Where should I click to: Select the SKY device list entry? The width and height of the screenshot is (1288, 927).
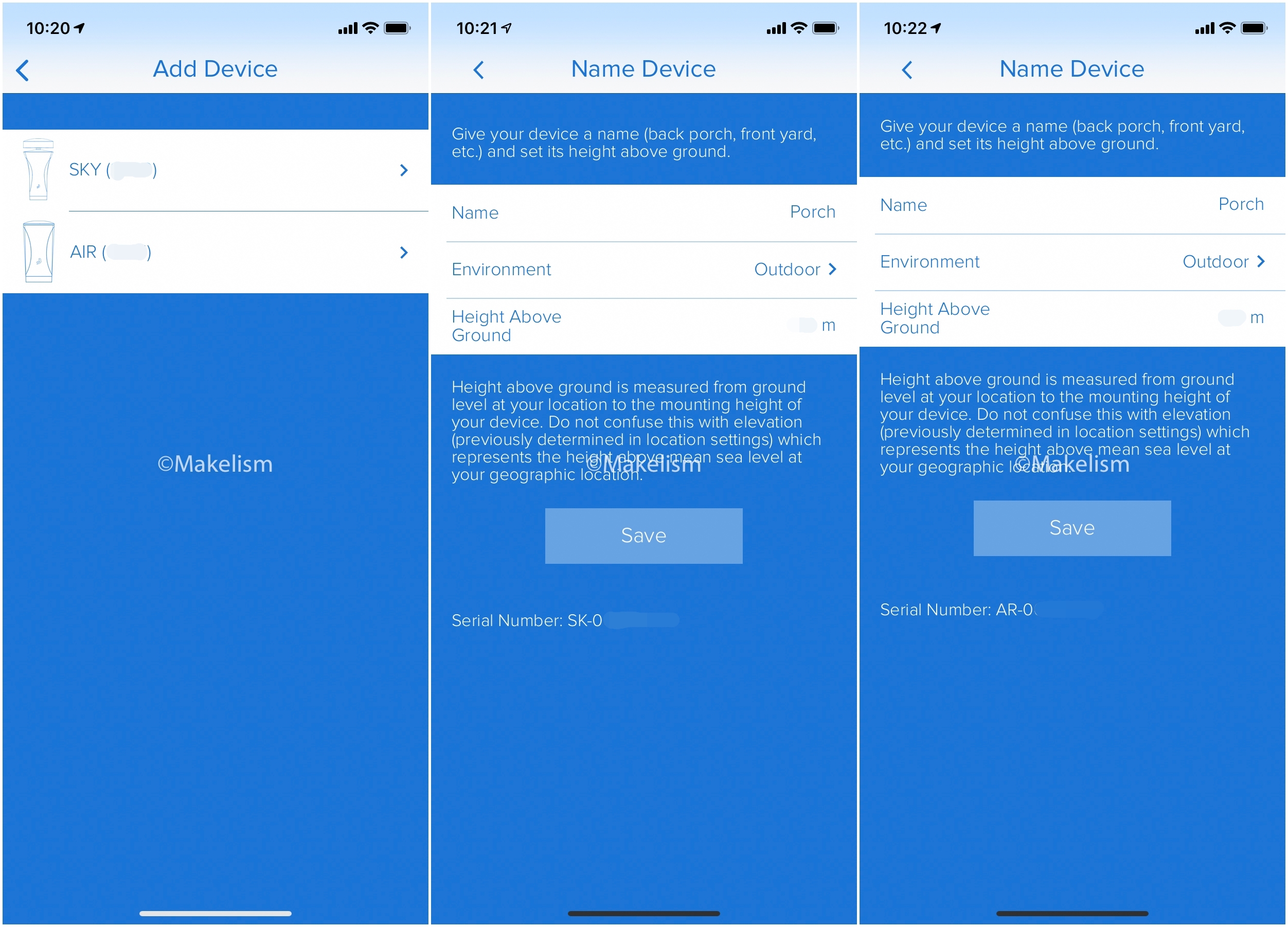click(227, 170)
